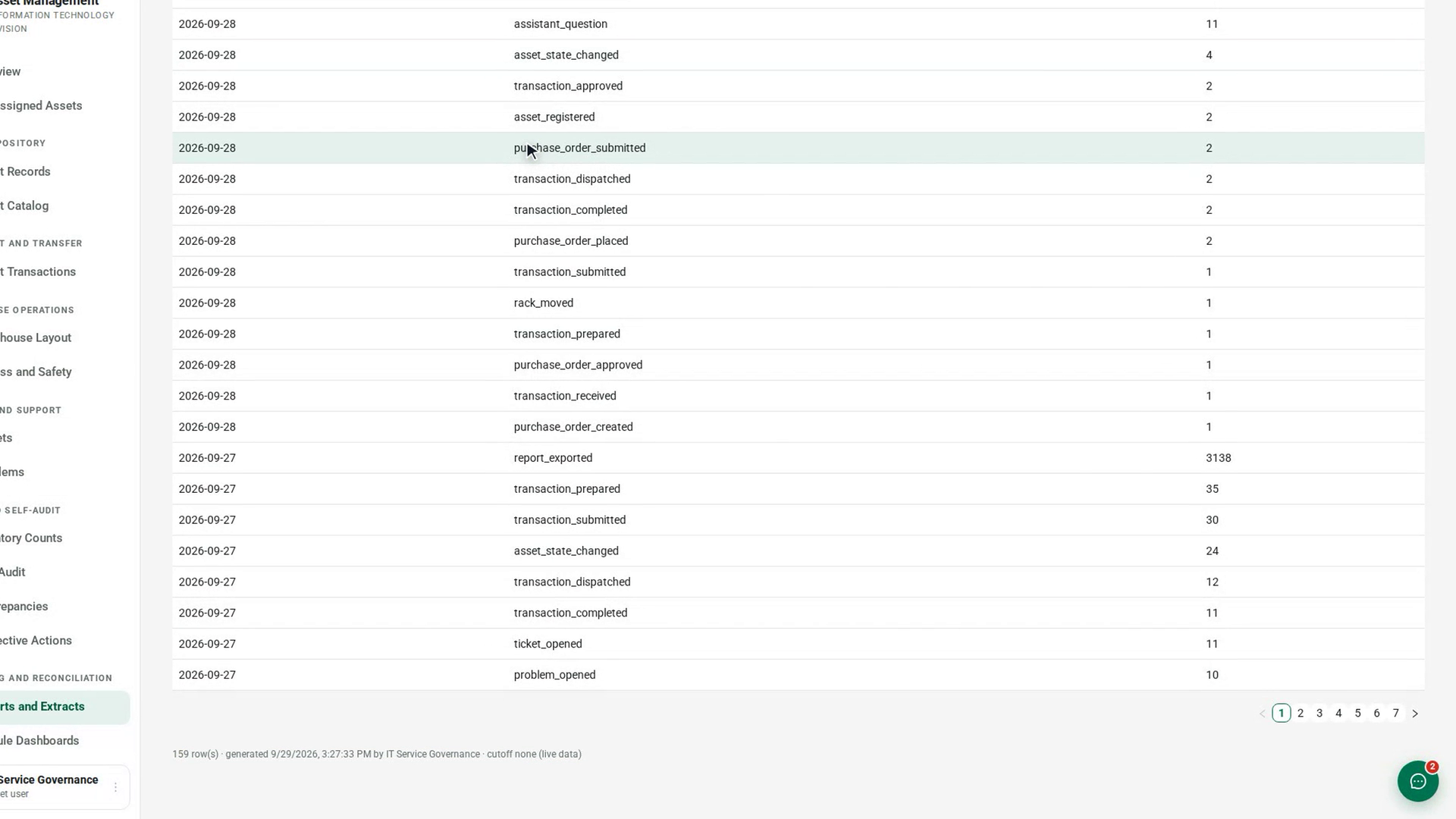Click date 2026-09-28 in assistant_question row
Image resolution: width=1456 pixels, height=819 pixels.
pos(207,24)
